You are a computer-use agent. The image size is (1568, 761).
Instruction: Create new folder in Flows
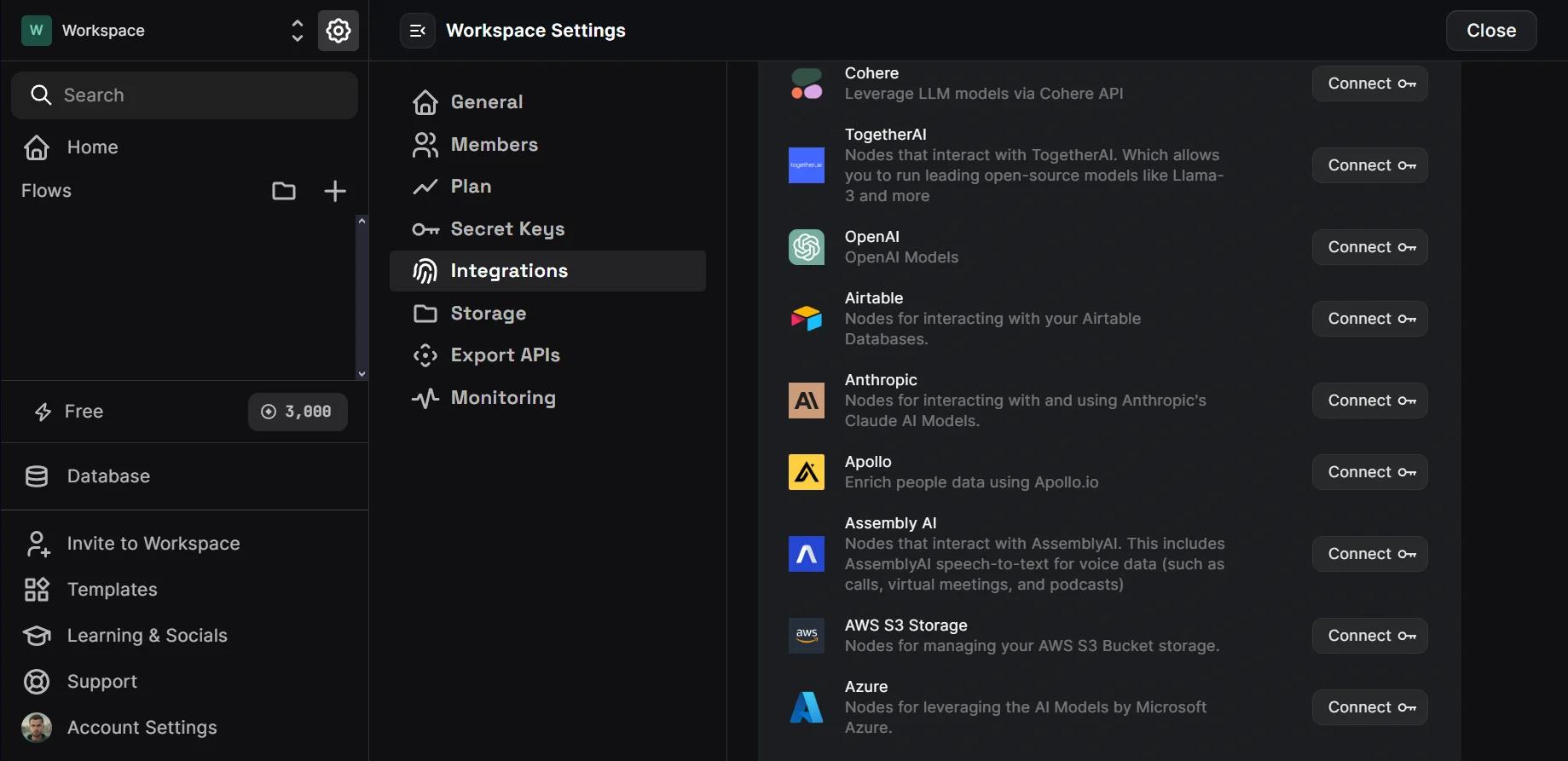284,191
